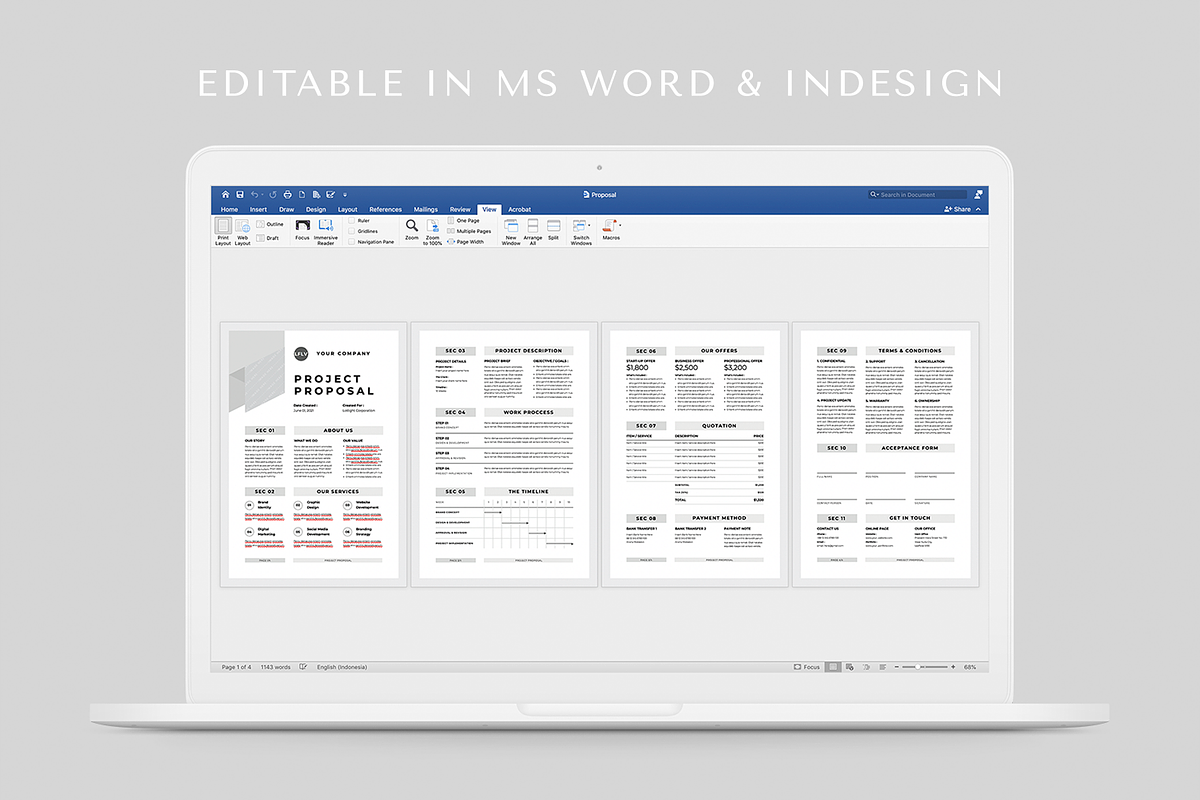This screenshot has height=800, width=1200.
Task: Click the 1143 words counter
Action: 275,667
